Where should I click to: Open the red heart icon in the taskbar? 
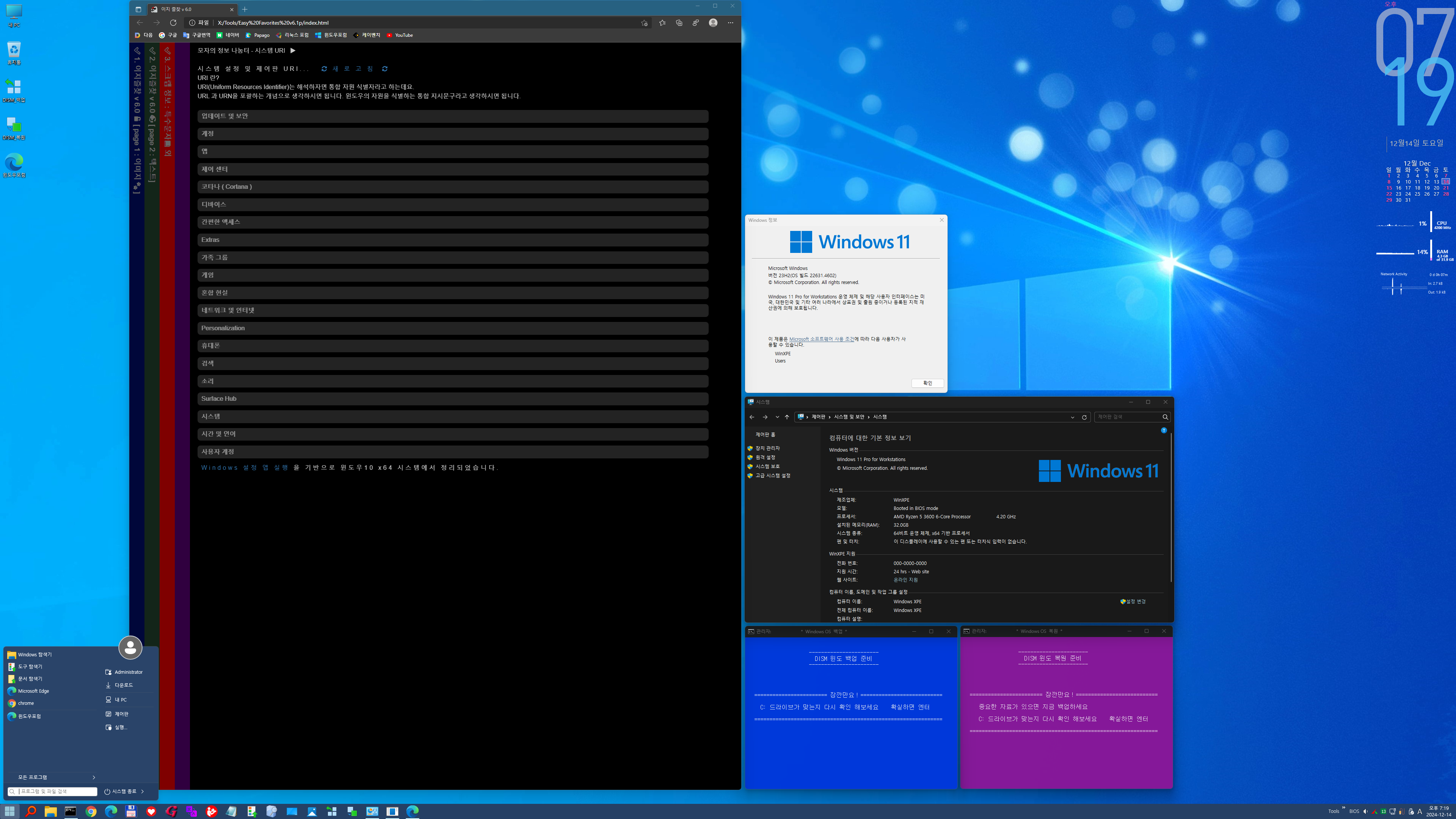point(151,811)
